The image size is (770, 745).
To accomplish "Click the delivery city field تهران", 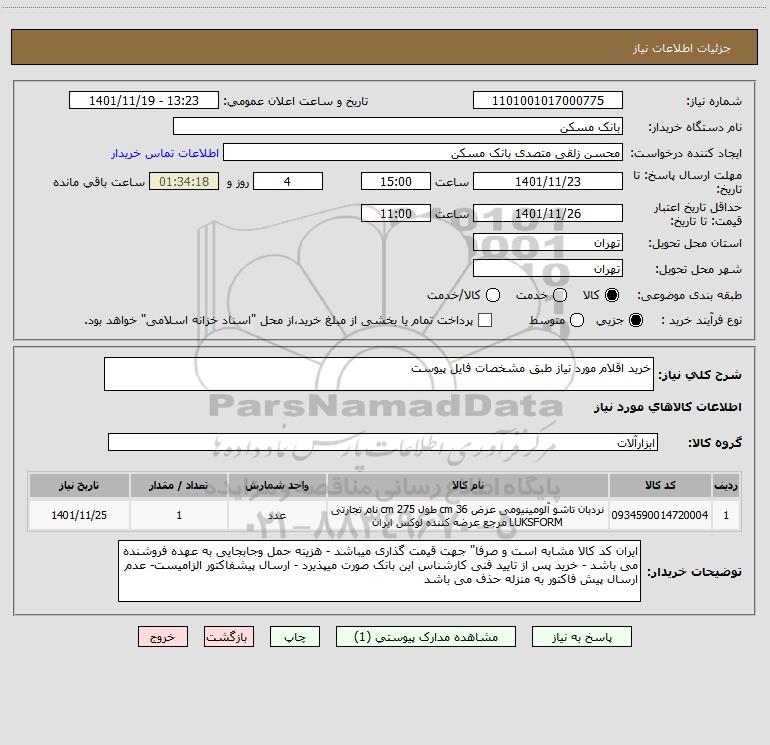I will click(x=548, y=268).
